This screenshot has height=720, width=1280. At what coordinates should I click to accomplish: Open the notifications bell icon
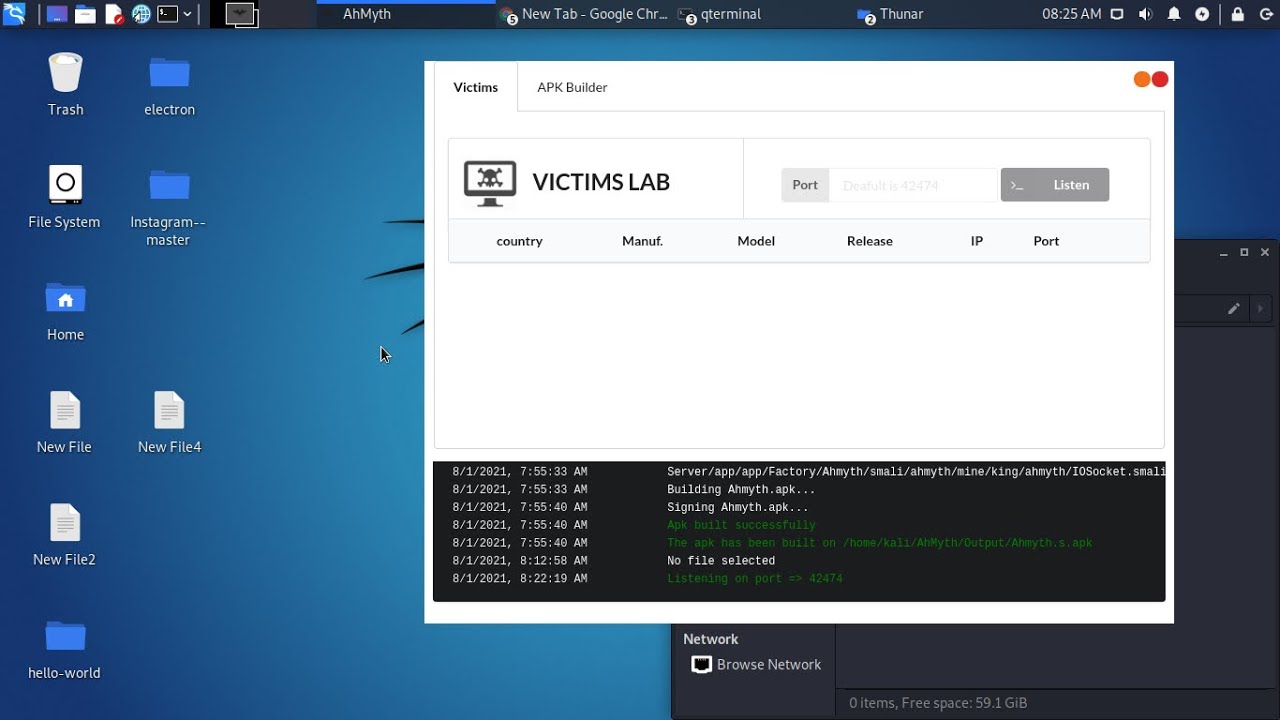coord(1174,14)
